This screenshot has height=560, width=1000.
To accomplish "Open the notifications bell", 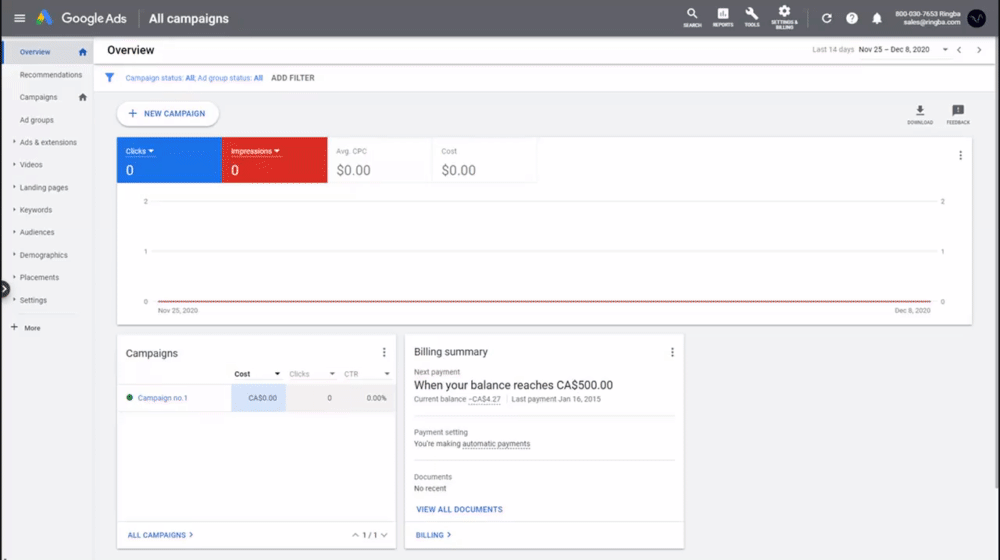I will tap(877, 18).
